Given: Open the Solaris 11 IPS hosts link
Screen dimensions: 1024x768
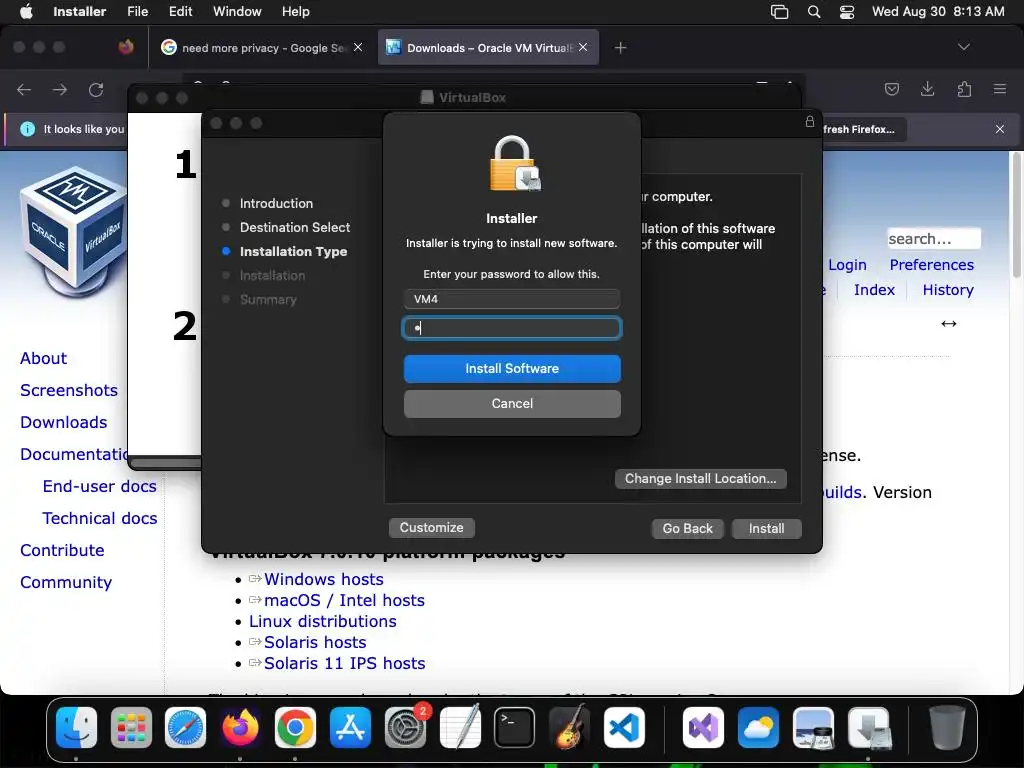Looking at the screenshot, I should [344, 663].
